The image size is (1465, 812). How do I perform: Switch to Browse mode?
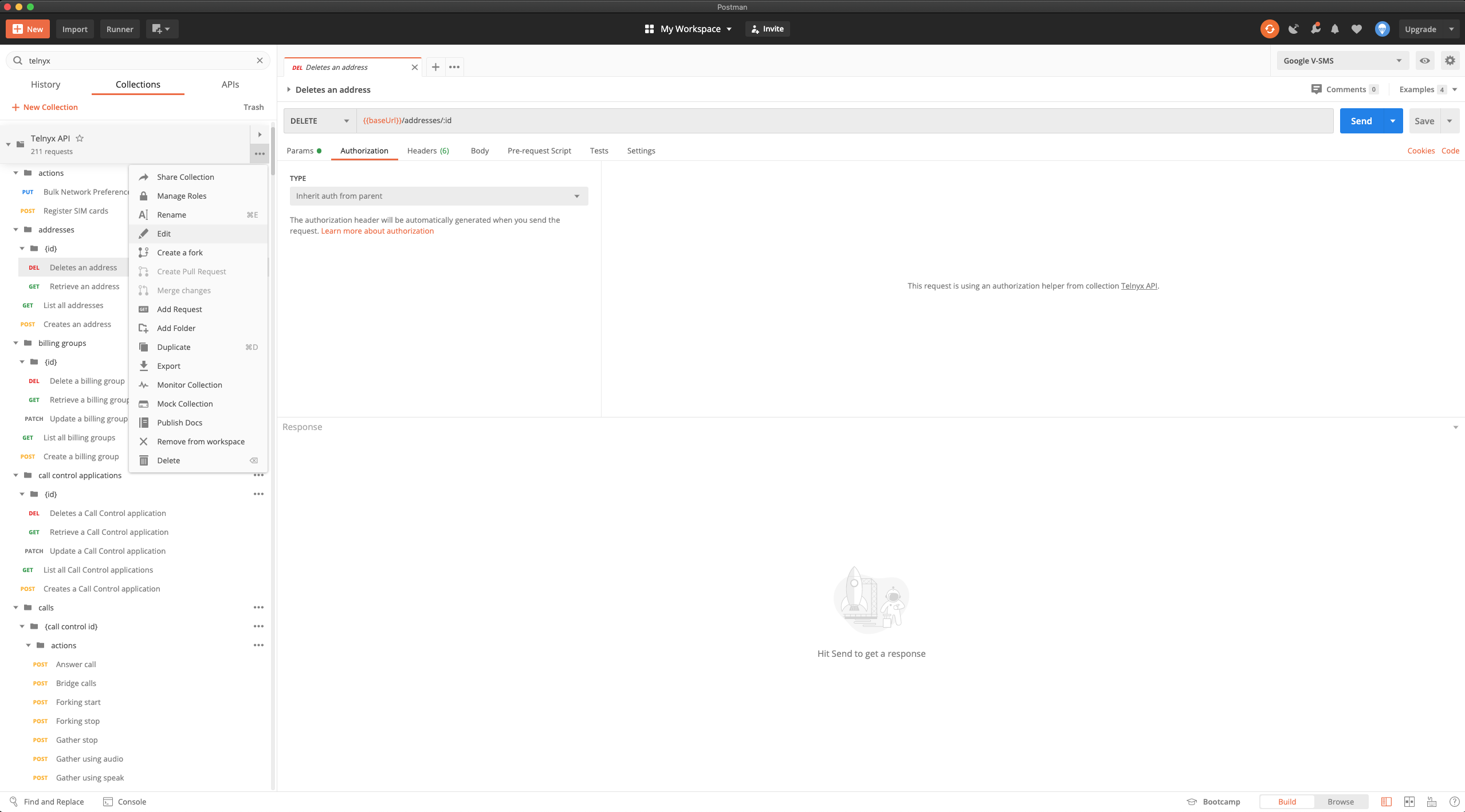click(1341, 802)
